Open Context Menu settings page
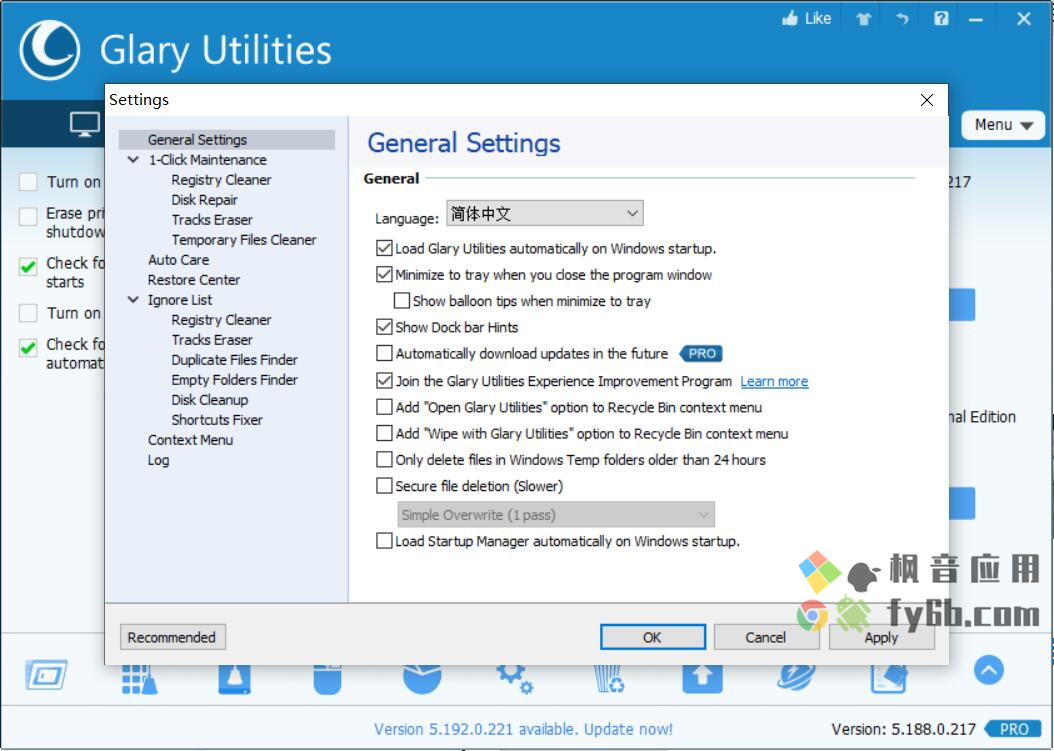The height and width of the screenshot is (751, 1054). pyautogui.click(x=190, y=440)
